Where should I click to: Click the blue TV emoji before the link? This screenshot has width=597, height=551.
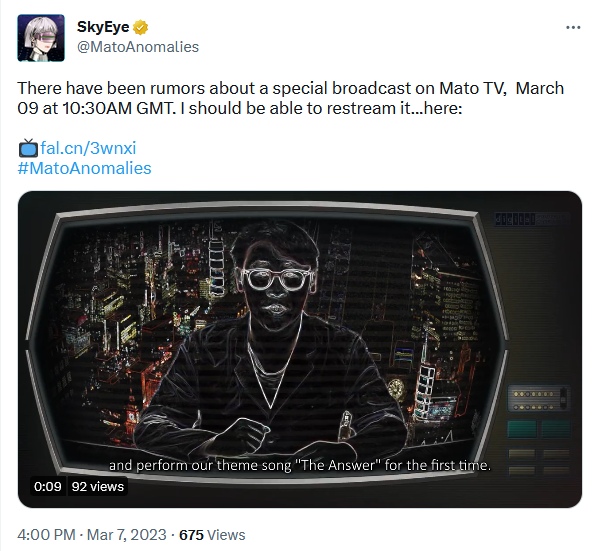click(x=28, y=148)
